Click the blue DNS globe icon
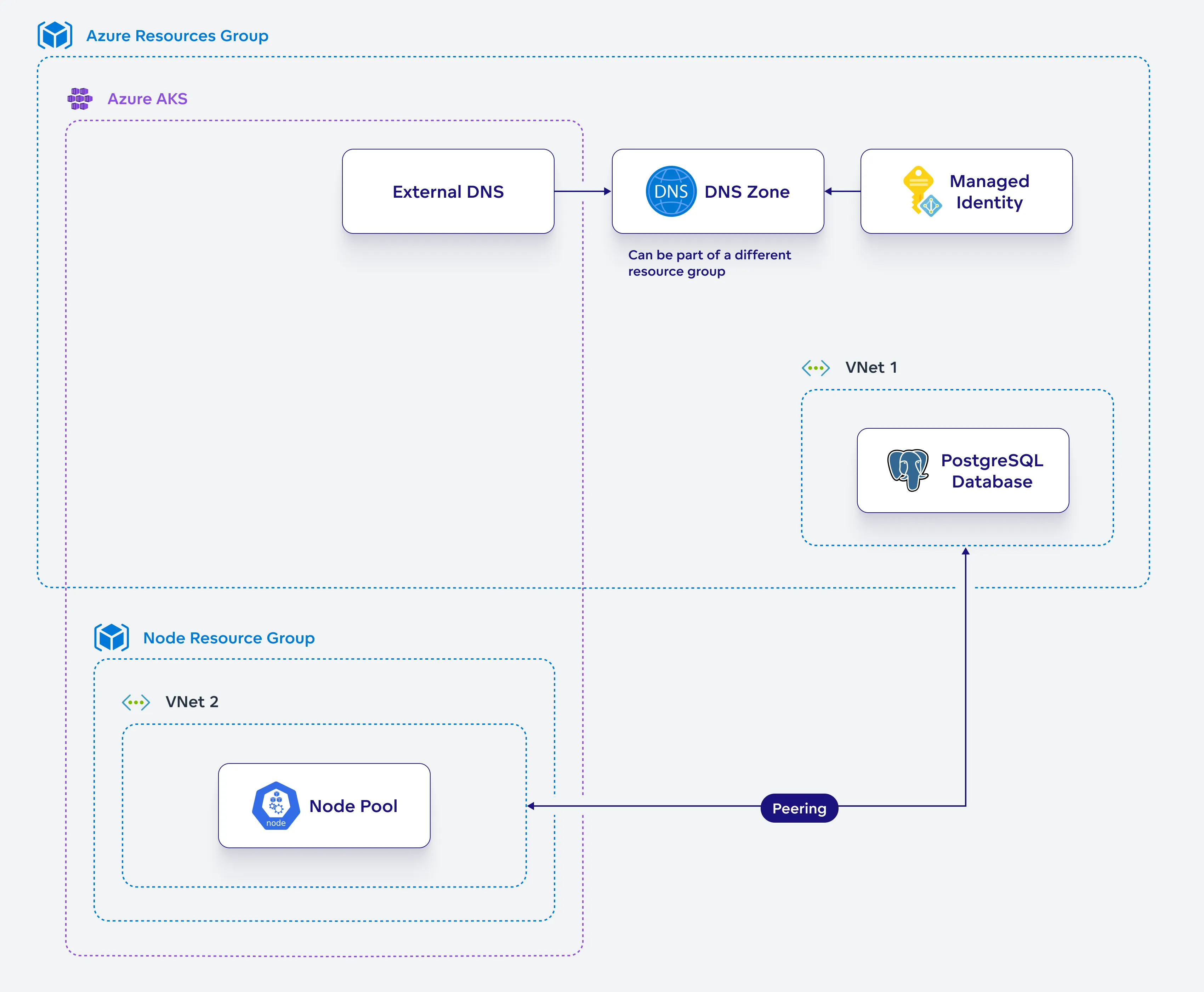Image resolution: width=1204 pixels, height=992 pixels. 671,191
